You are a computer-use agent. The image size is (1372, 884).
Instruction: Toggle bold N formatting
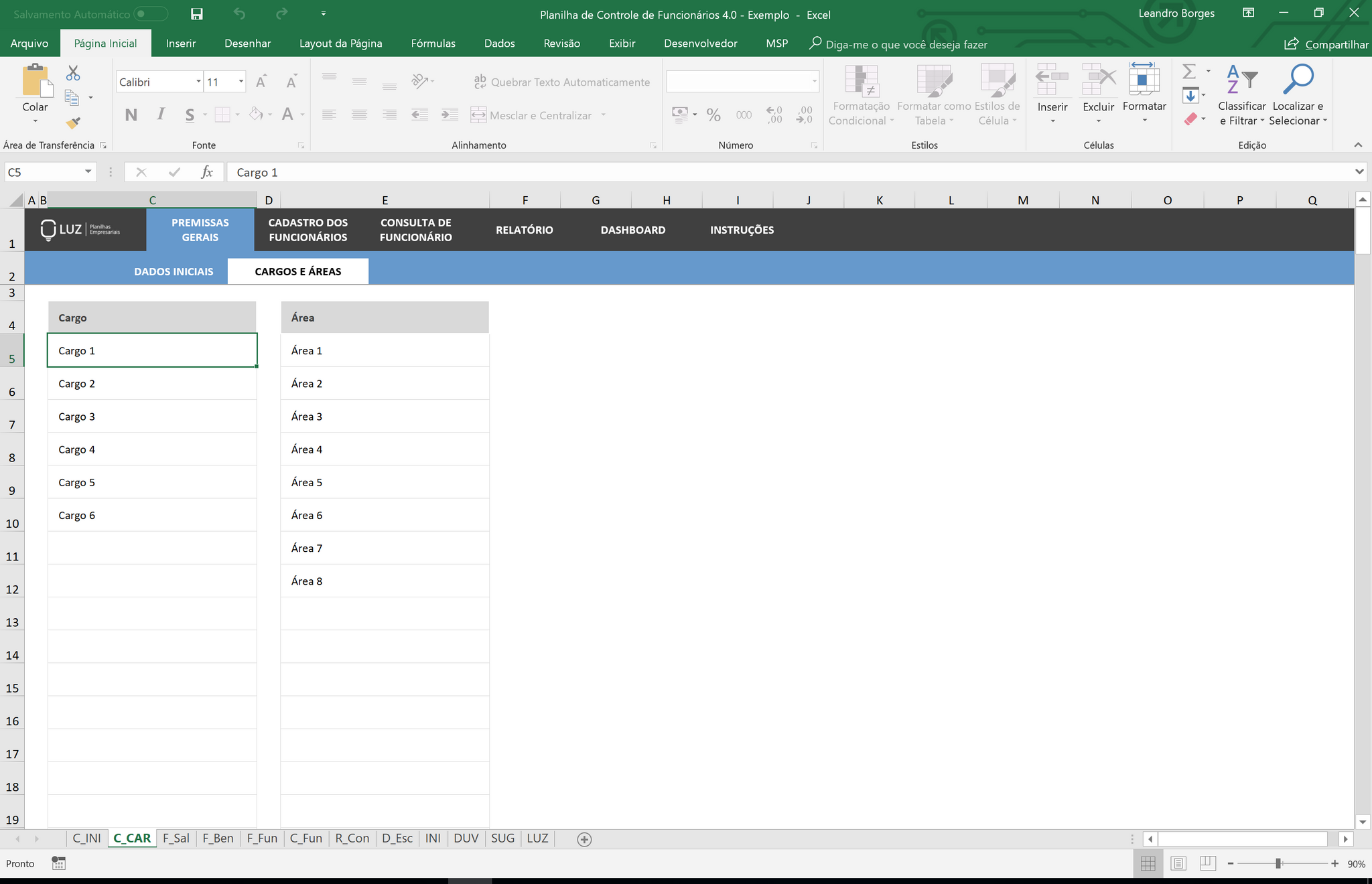click(x=131, y=115)
